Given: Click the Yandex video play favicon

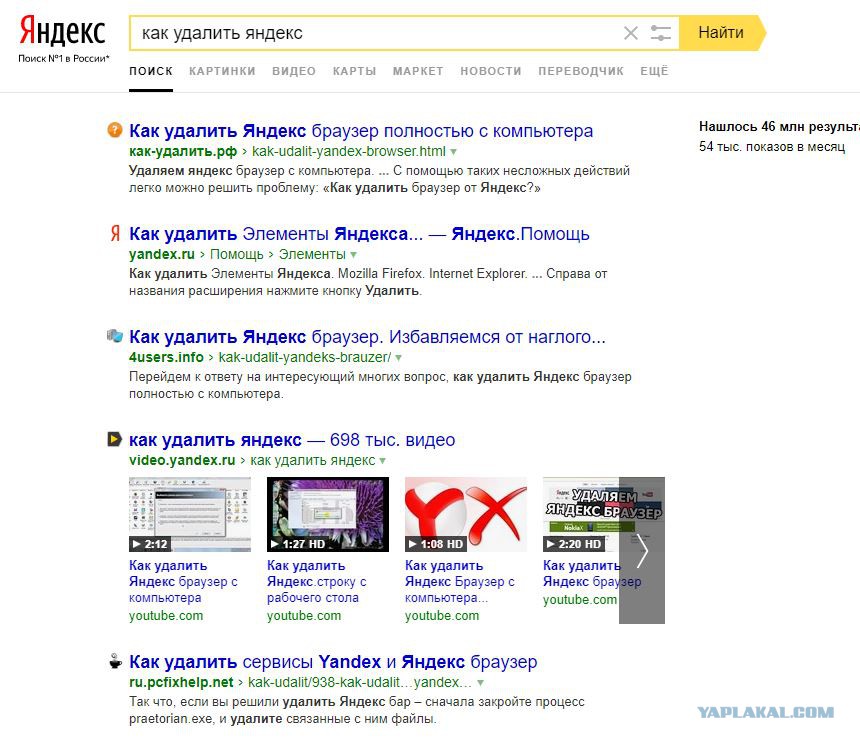Looking at the screenshot, I should (115, 440).
